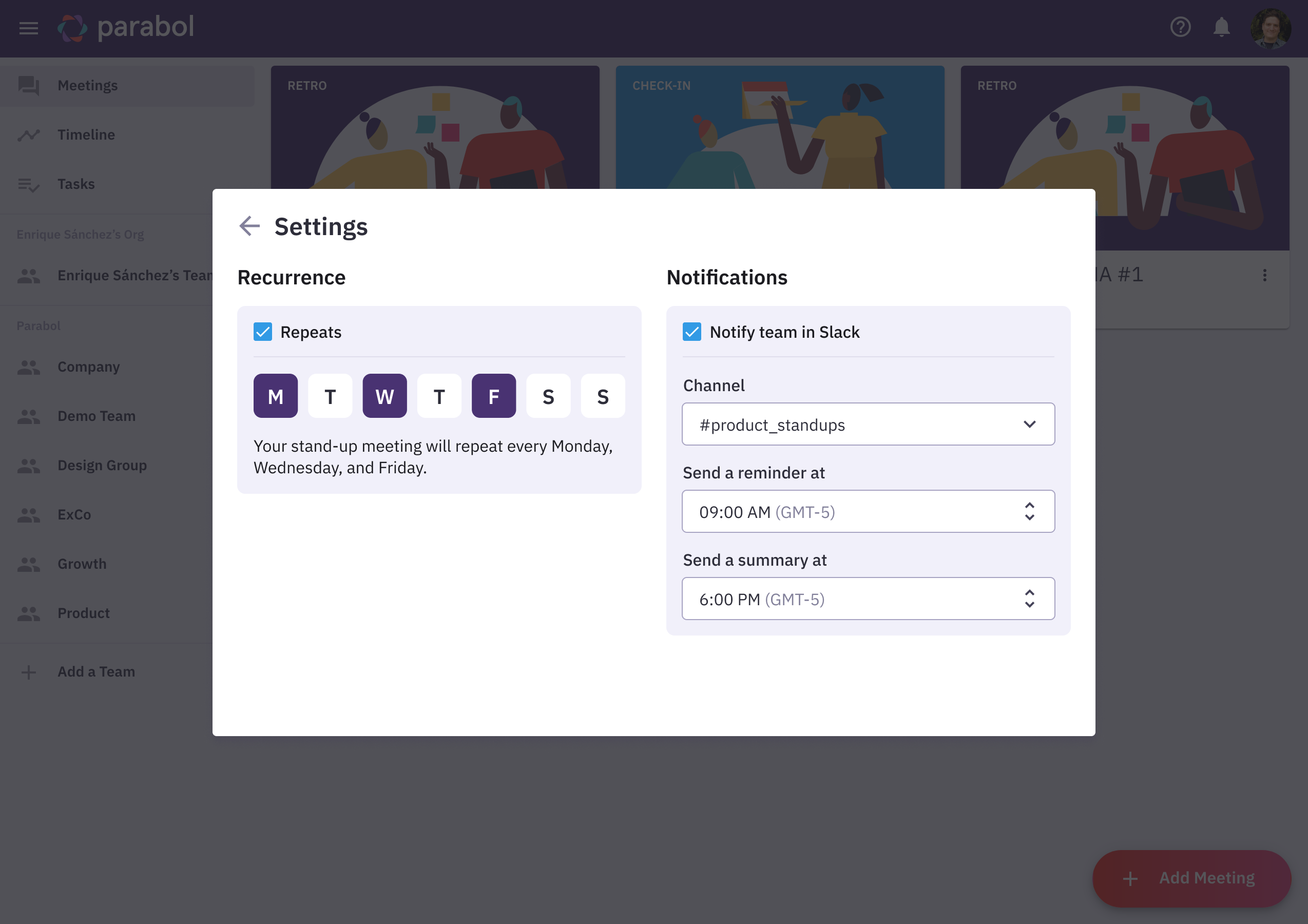Open the reminder time stepper

1029,511
